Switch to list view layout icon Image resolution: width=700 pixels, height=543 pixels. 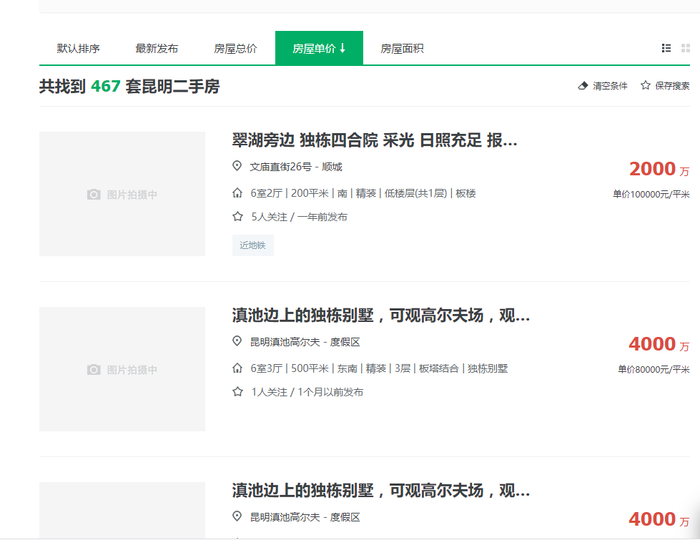(x=666, y=48)
